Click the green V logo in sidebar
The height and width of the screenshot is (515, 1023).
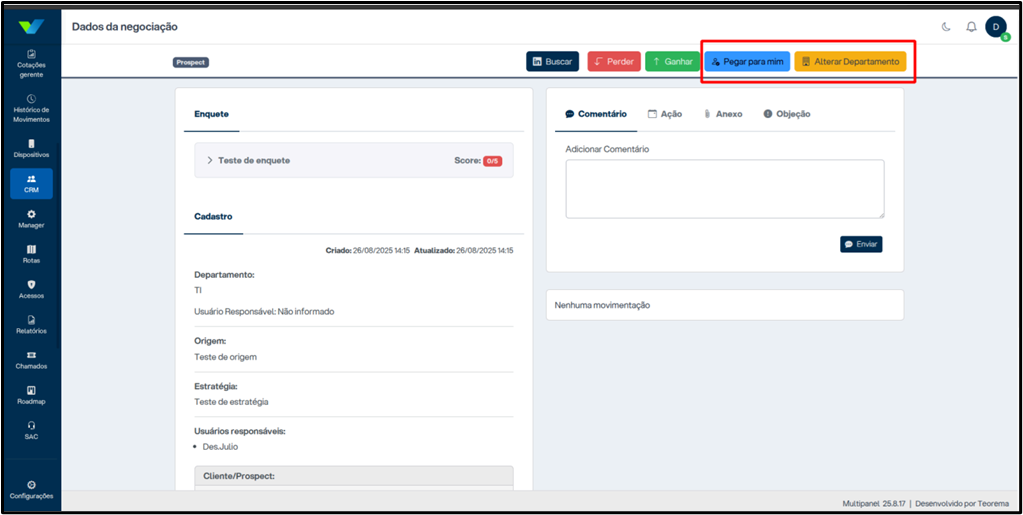coord(31,27)
